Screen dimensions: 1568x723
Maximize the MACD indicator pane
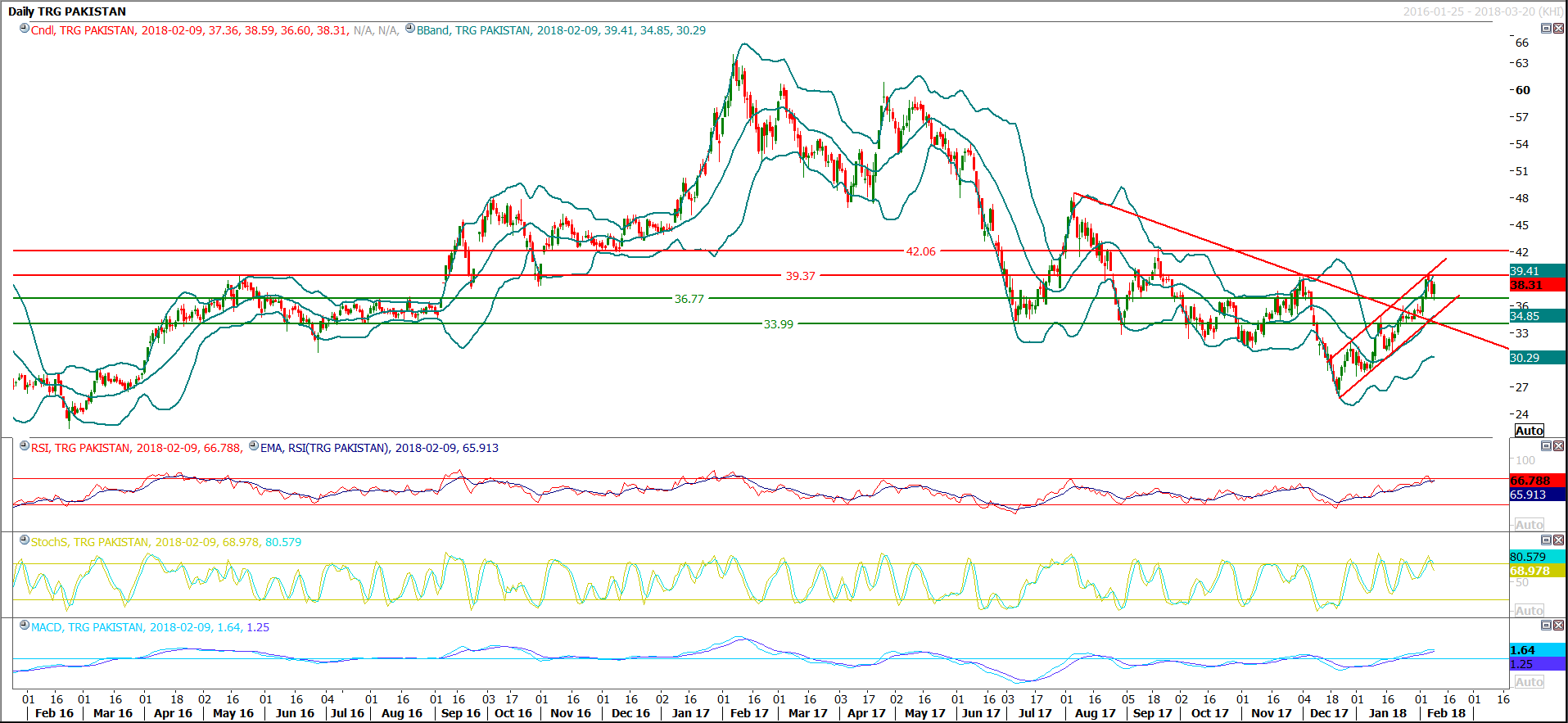tap(1546, 626)
